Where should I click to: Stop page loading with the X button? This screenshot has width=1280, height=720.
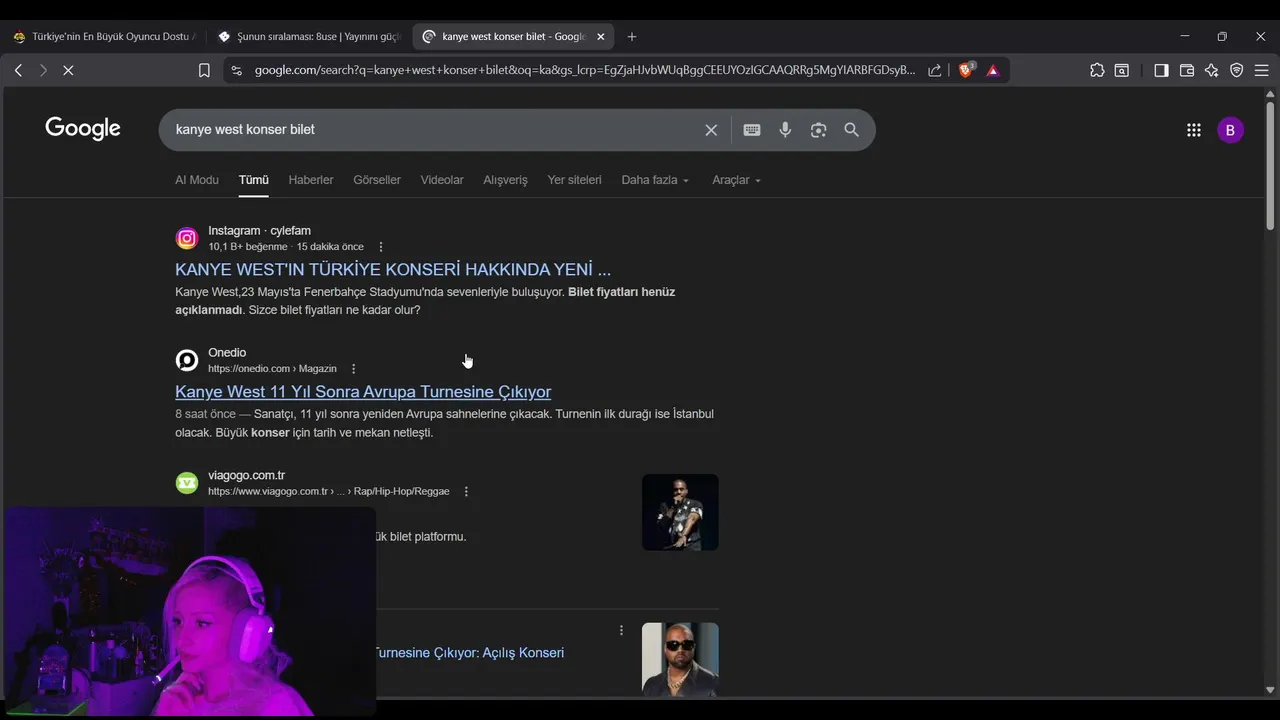[x=69, y=70]
